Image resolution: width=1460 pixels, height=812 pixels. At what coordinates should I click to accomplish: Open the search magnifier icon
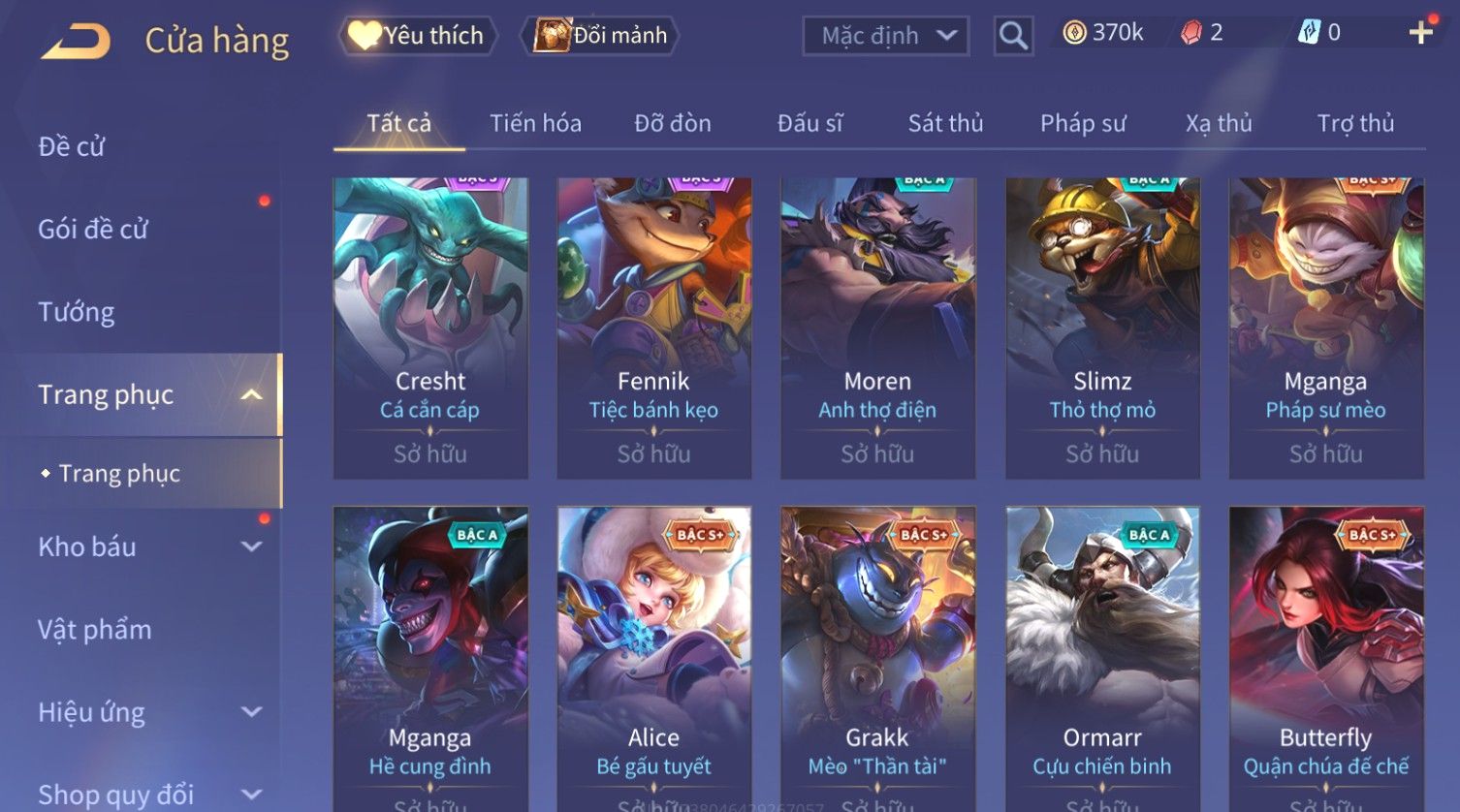click(1013, 36)
